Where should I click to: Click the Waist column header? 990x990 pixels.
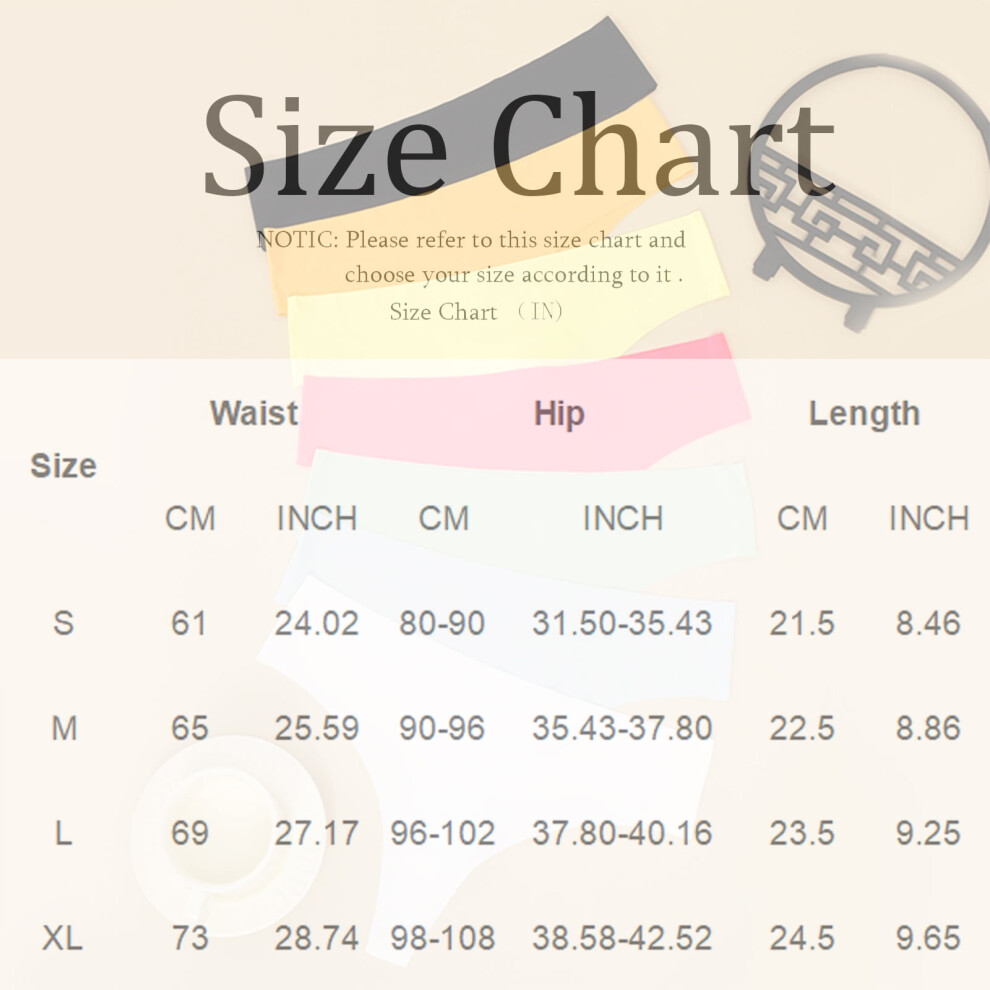(x=254, y=414)
